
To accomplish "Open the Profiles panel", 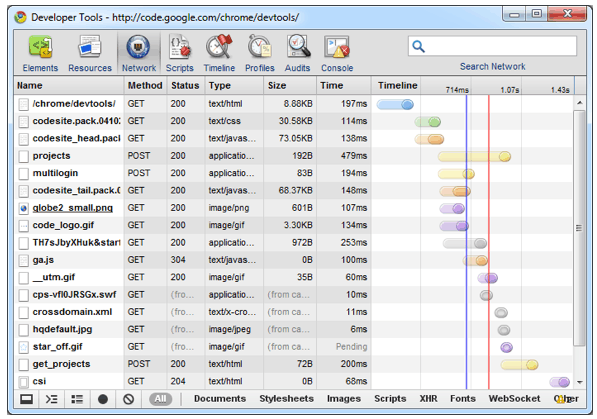I will tap(260, 53).
